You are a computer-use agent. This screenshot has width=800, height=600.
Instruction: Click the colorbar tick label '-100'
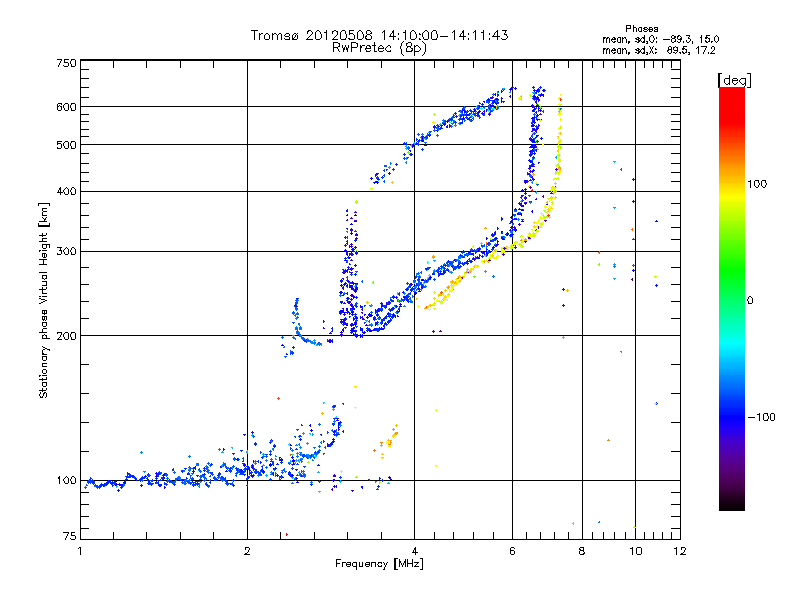coord(761,417)
